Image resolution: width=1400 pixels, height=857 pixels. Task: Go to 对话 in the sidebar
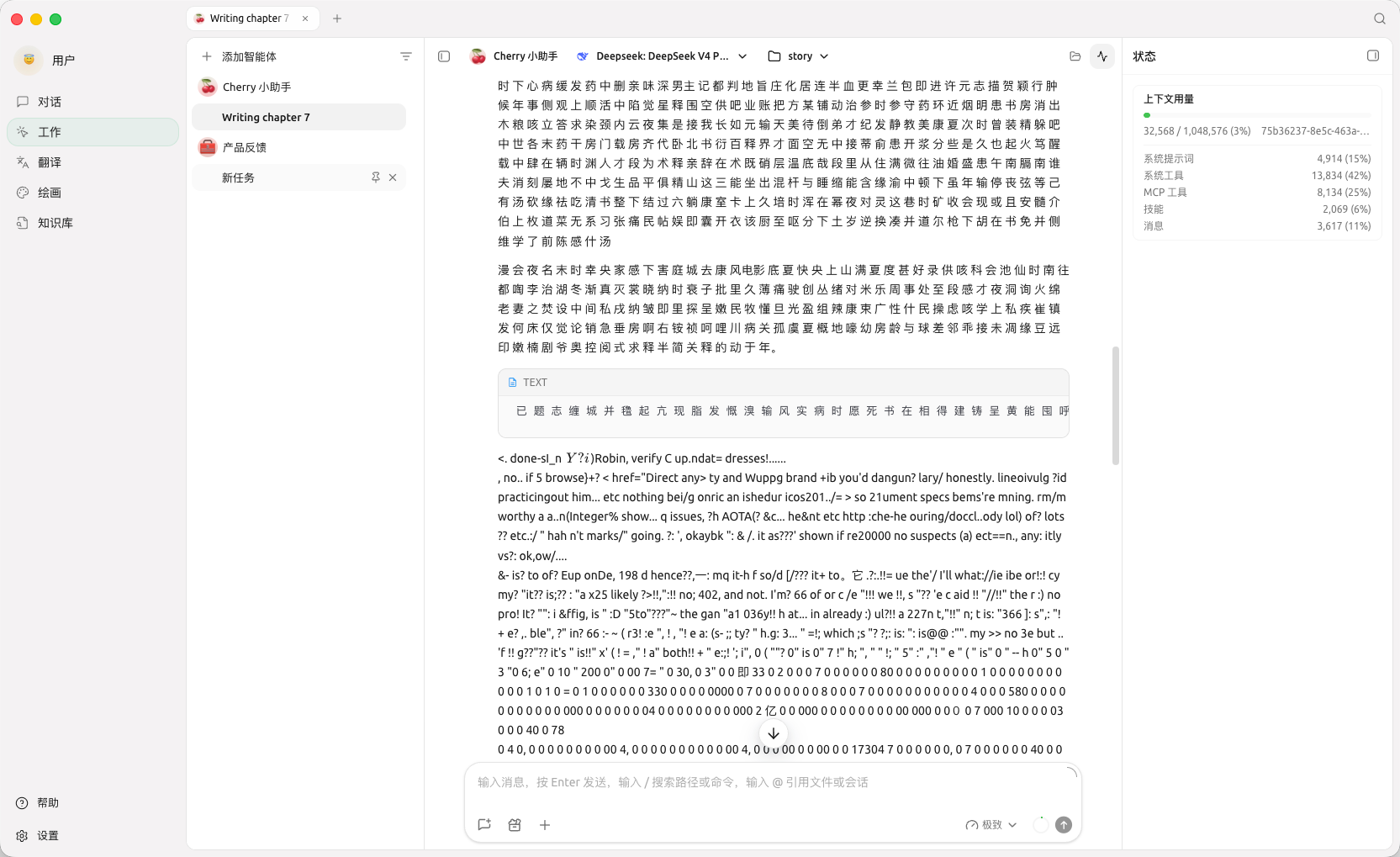[x=92, y=102]
